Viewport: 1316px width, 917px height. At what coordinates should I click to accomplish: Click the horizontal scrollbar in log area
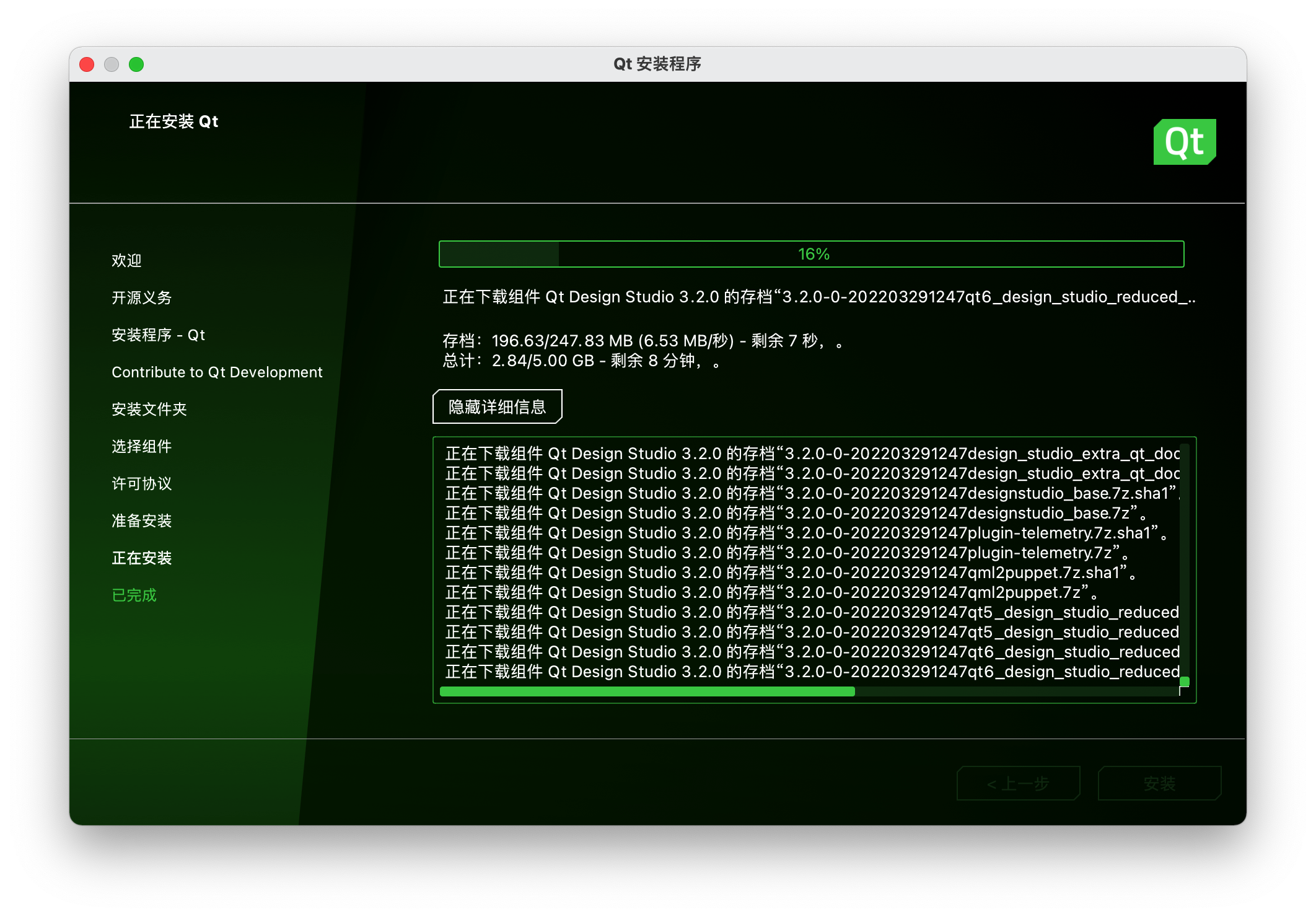[x=647, y=691]
